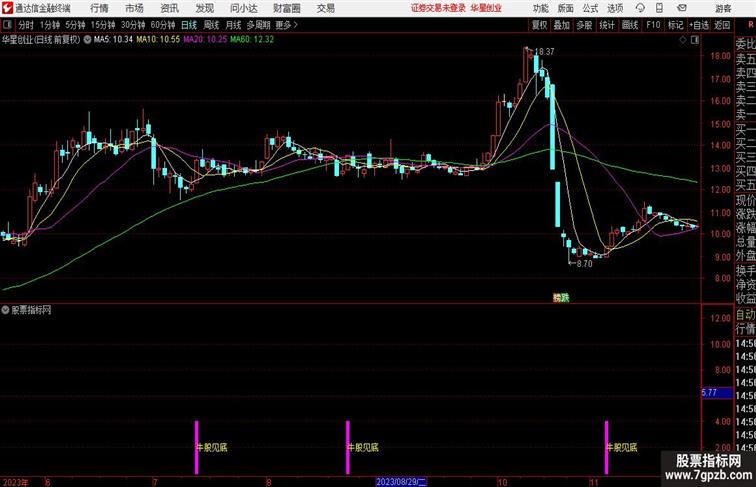This screenshot has height=487, width=756.
Task: Click the 股票指标网 indicator panel title
Action: (31, 310)
